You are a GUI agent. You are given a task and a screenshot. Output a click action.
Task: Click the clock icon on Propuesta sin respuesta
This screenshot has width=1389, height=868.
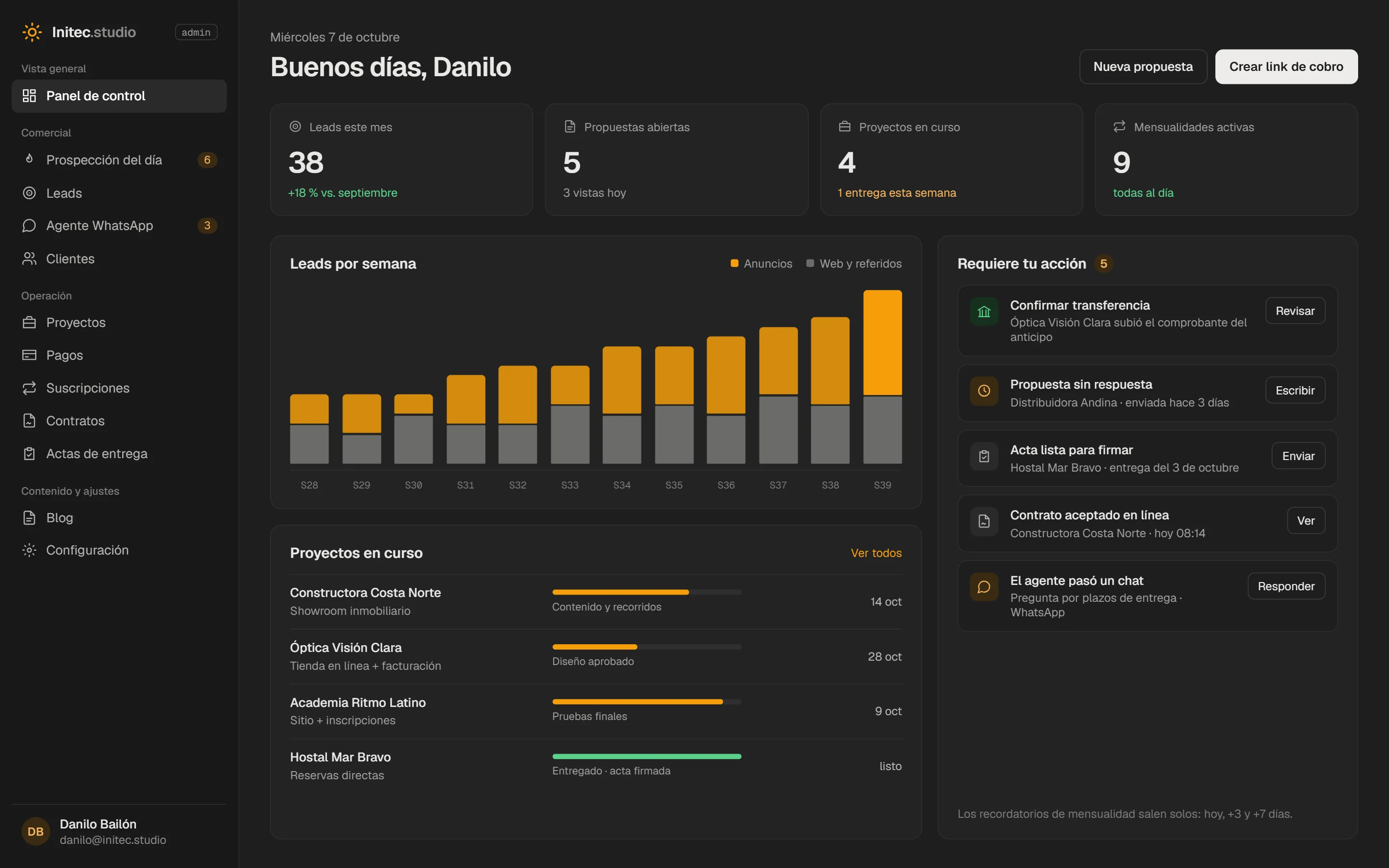point(984,391)
